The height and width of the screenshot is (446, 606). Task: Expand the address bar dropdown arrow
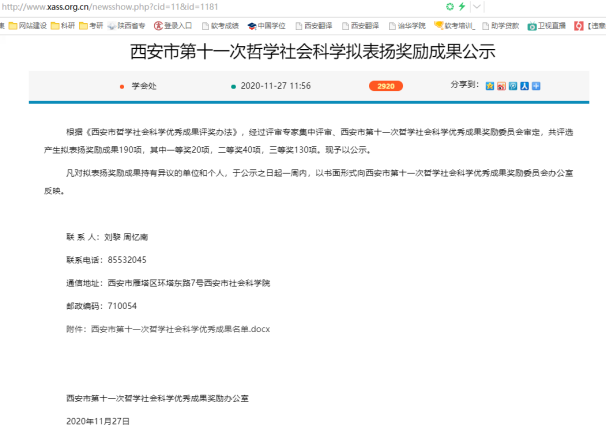pyautogui.click(x=476, y=6)
